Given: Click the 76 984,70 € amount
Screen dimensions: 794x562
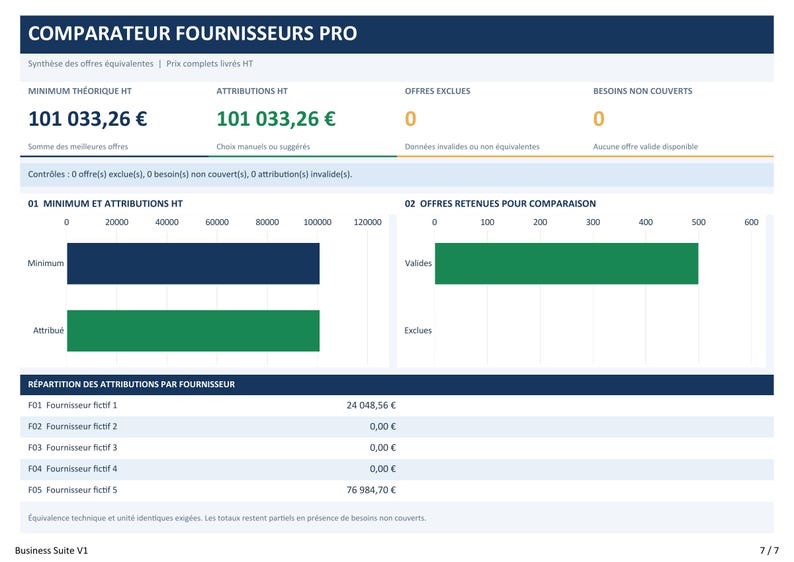Looking at the screenshot, I should (x=371, y=490).
